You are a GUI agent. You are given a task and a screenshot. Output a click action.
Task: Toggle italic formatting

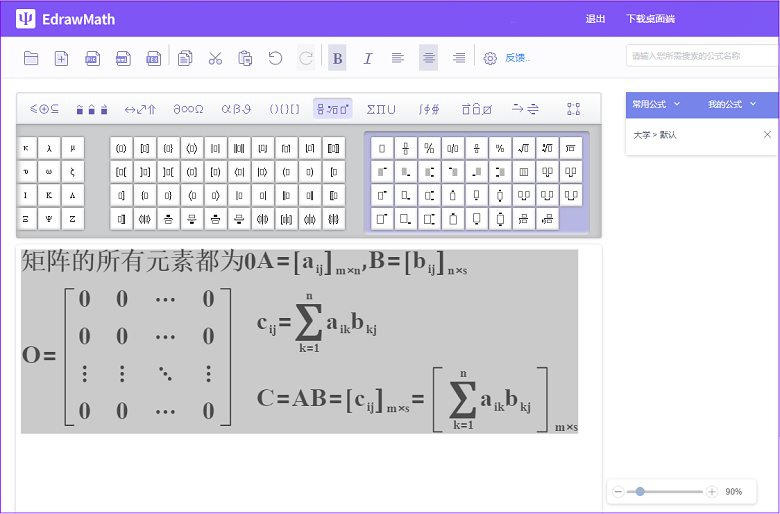click(368, 58)
